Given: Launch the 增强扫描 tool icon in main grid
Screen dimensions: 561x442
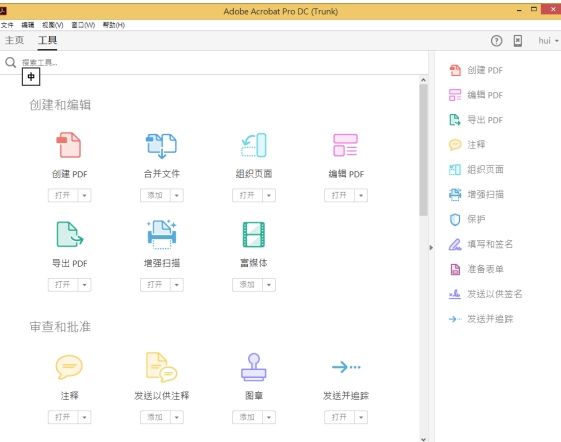Looking at the screenshot, I should pyautogui.click(x=162, y=234).
